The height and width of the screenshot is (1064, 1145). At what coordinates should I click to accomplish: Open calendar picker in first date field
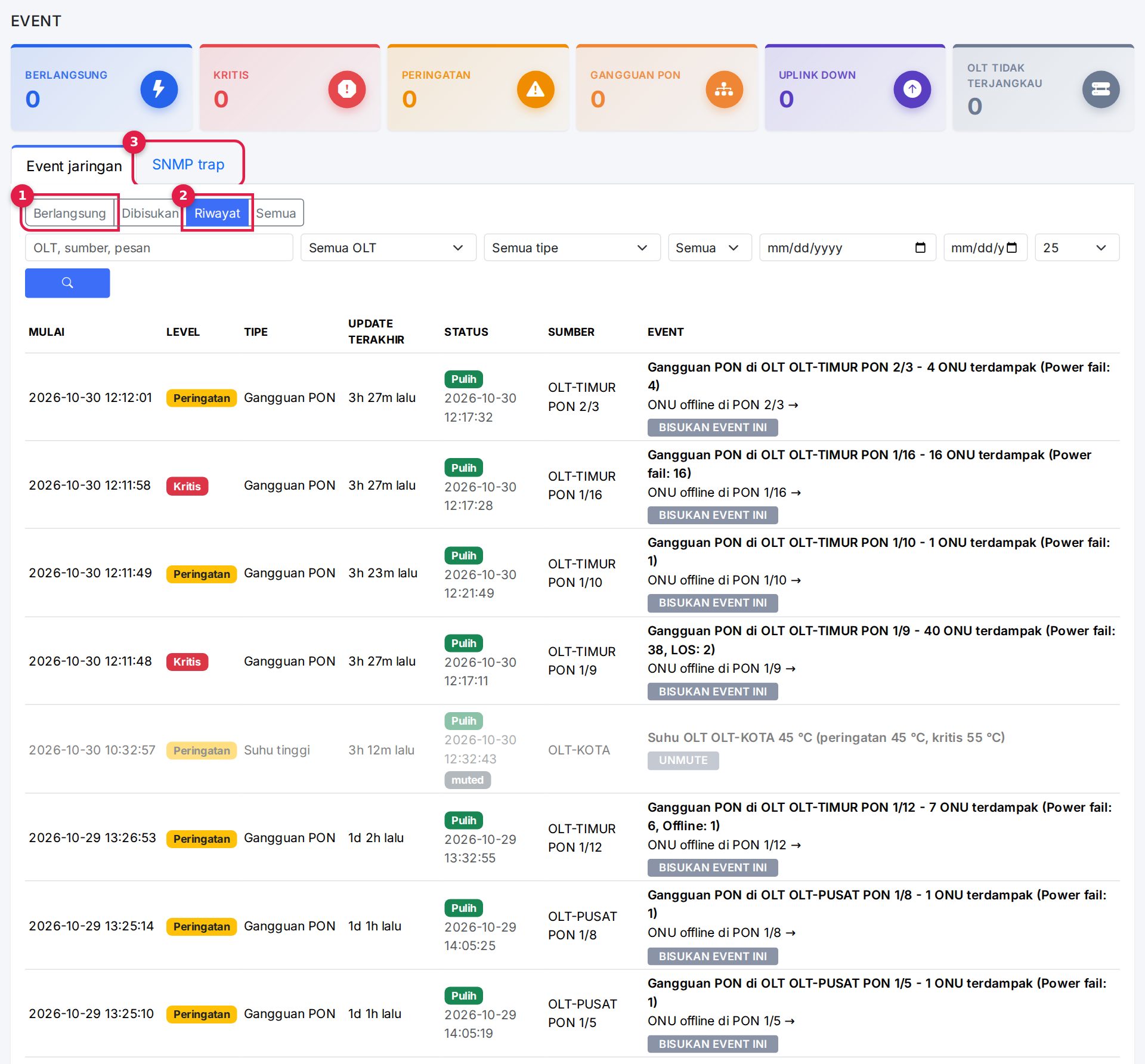click(x=920, y=248)
